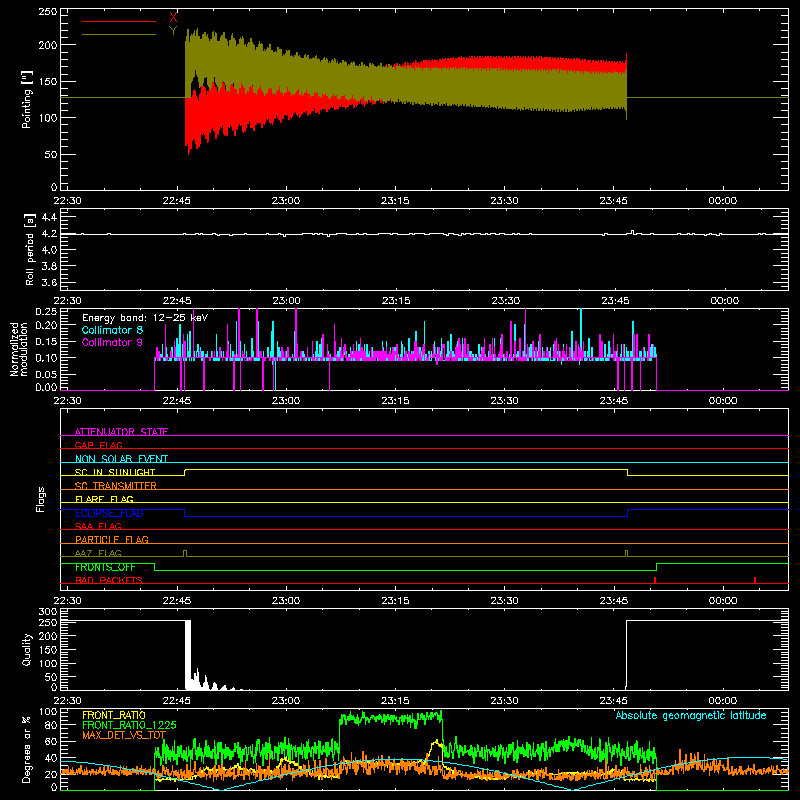
Task: Click the green FRONT_RATIO_1225 legend label
Action: click(129, 725)
